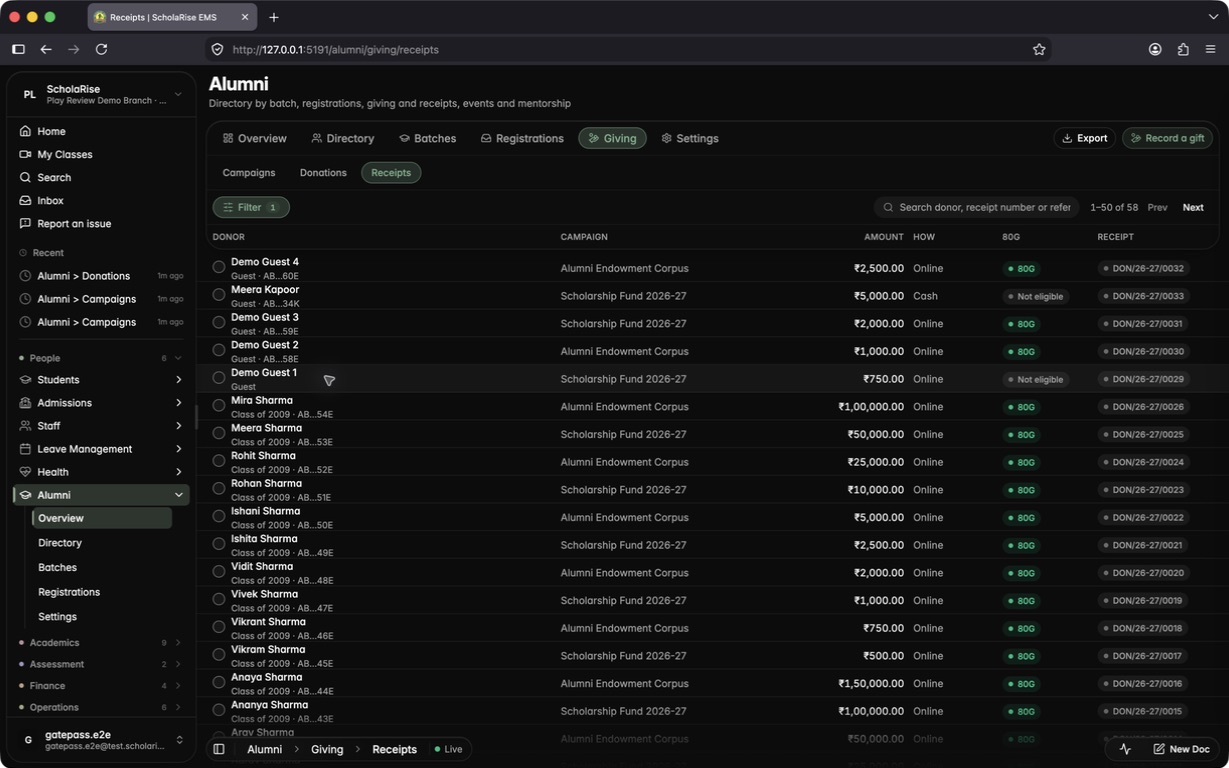Image resolution: width=1229 pixels, height=768 pixels.
Task: Focus the donor and receipt search field
Action: pyautogui.click(x=976, y=207)
